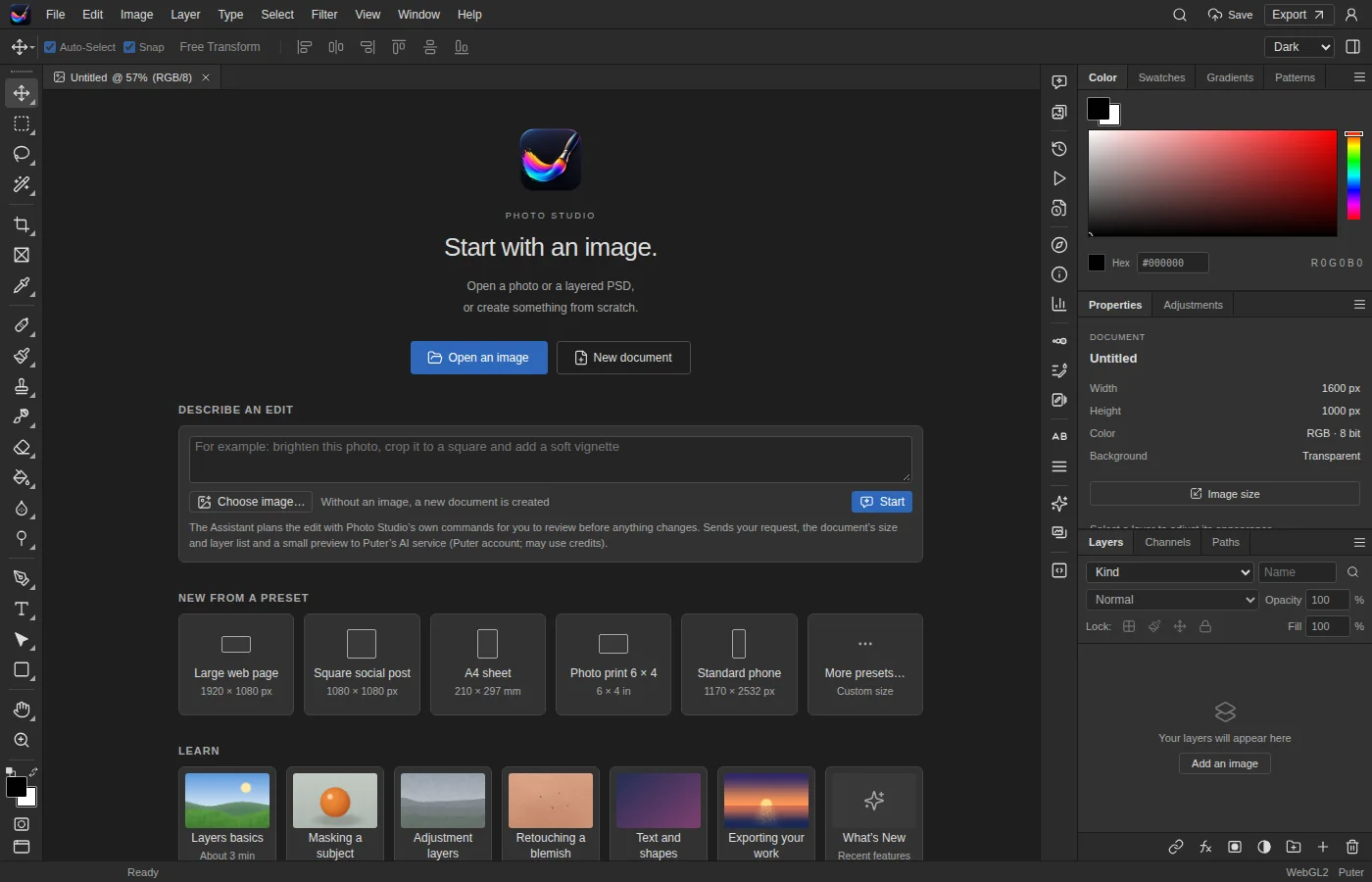Open the Color panel options menu
Screen dimensions: 1372x882
click(x=1359, y=77)
